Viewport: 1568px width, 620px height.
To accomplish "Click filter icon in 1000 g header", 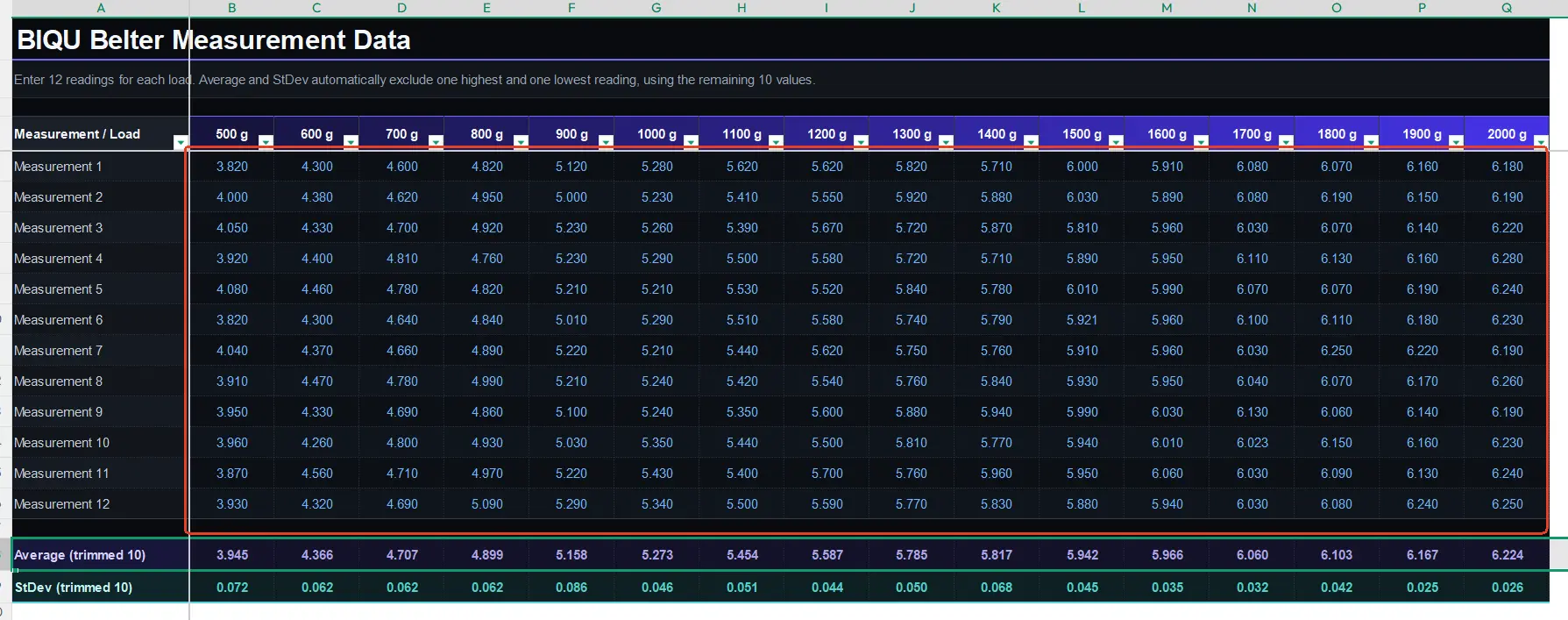I will click(691, 141).
